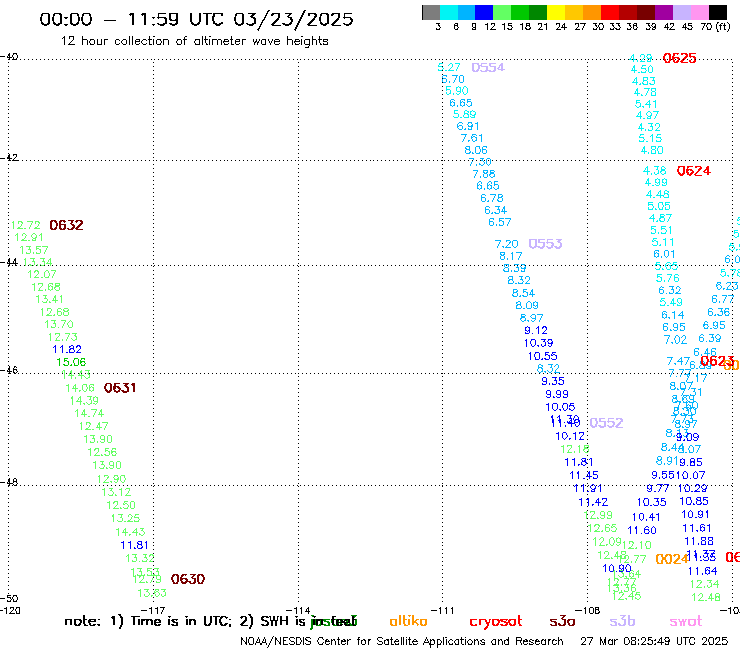Click the 15.06 wave height value
This screenshot has width=740, height=650.
[x=71, y=362]
